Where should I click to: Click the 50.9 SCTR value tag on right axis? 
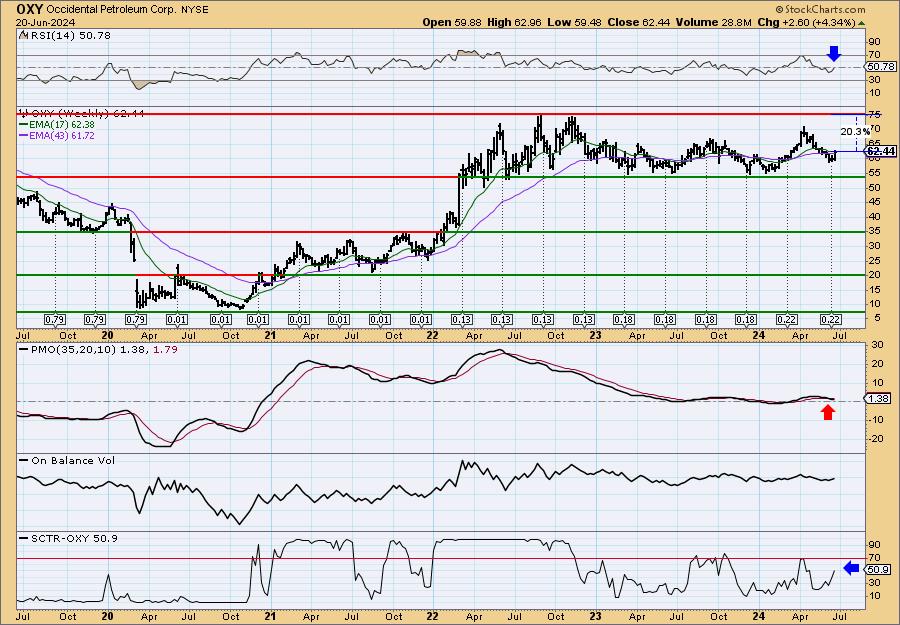point(878,570)
